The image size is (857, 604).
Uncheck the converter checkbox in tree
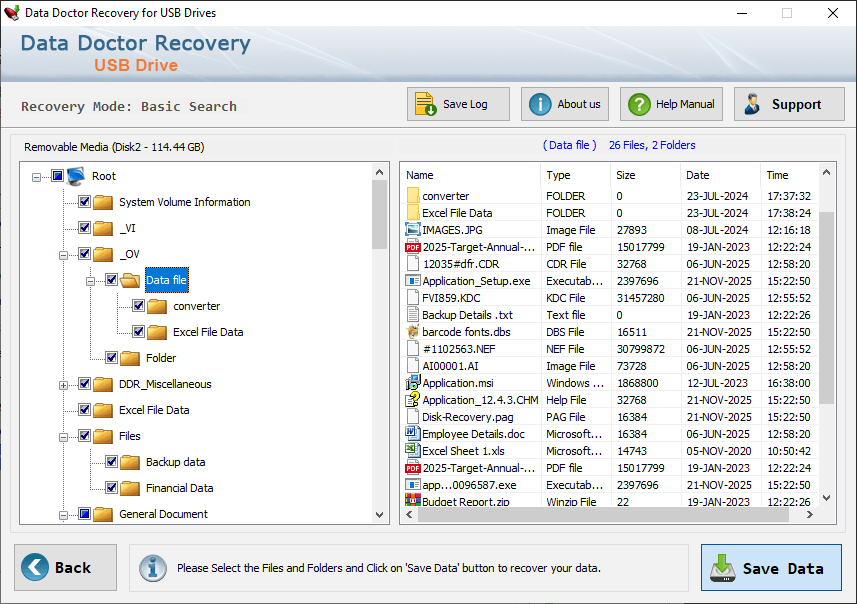coord(138,306)
